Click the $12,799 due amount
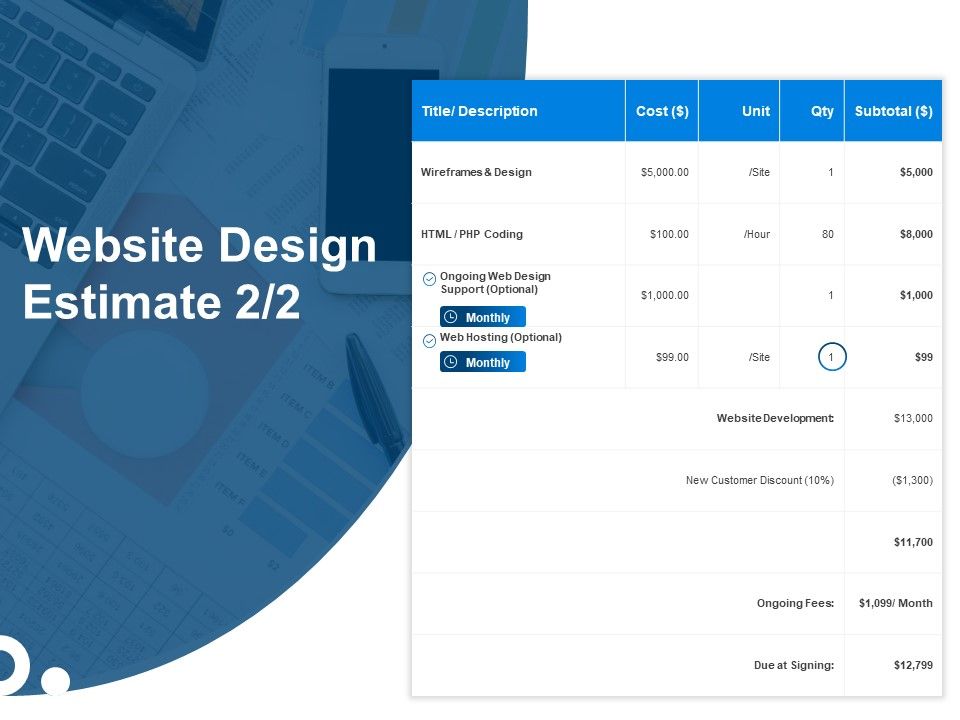Screen dimensions: 960x720 (913, 665)
